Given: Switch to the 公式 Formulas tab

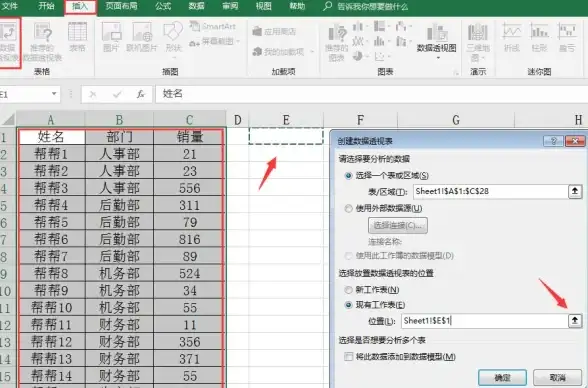Looking at the screenshot, I should [163, 6].
